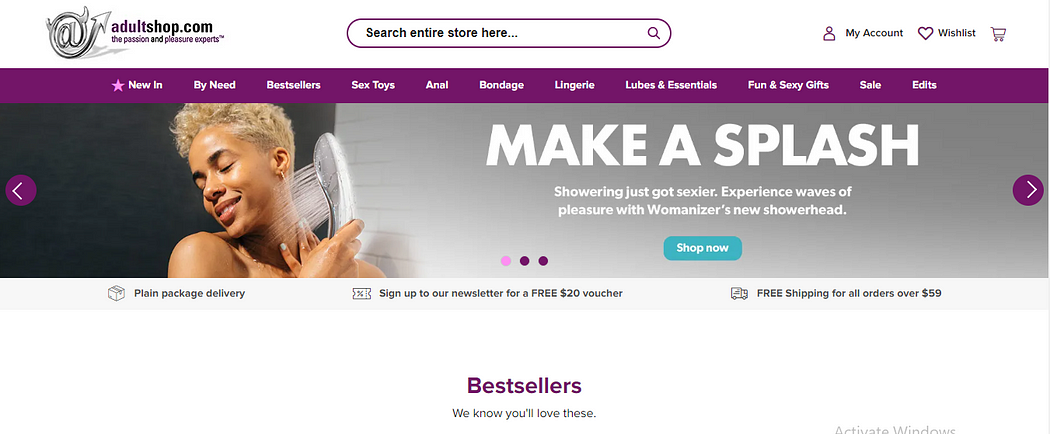Open the Sale menu item

pyautogui.click(x=871, y=85)
